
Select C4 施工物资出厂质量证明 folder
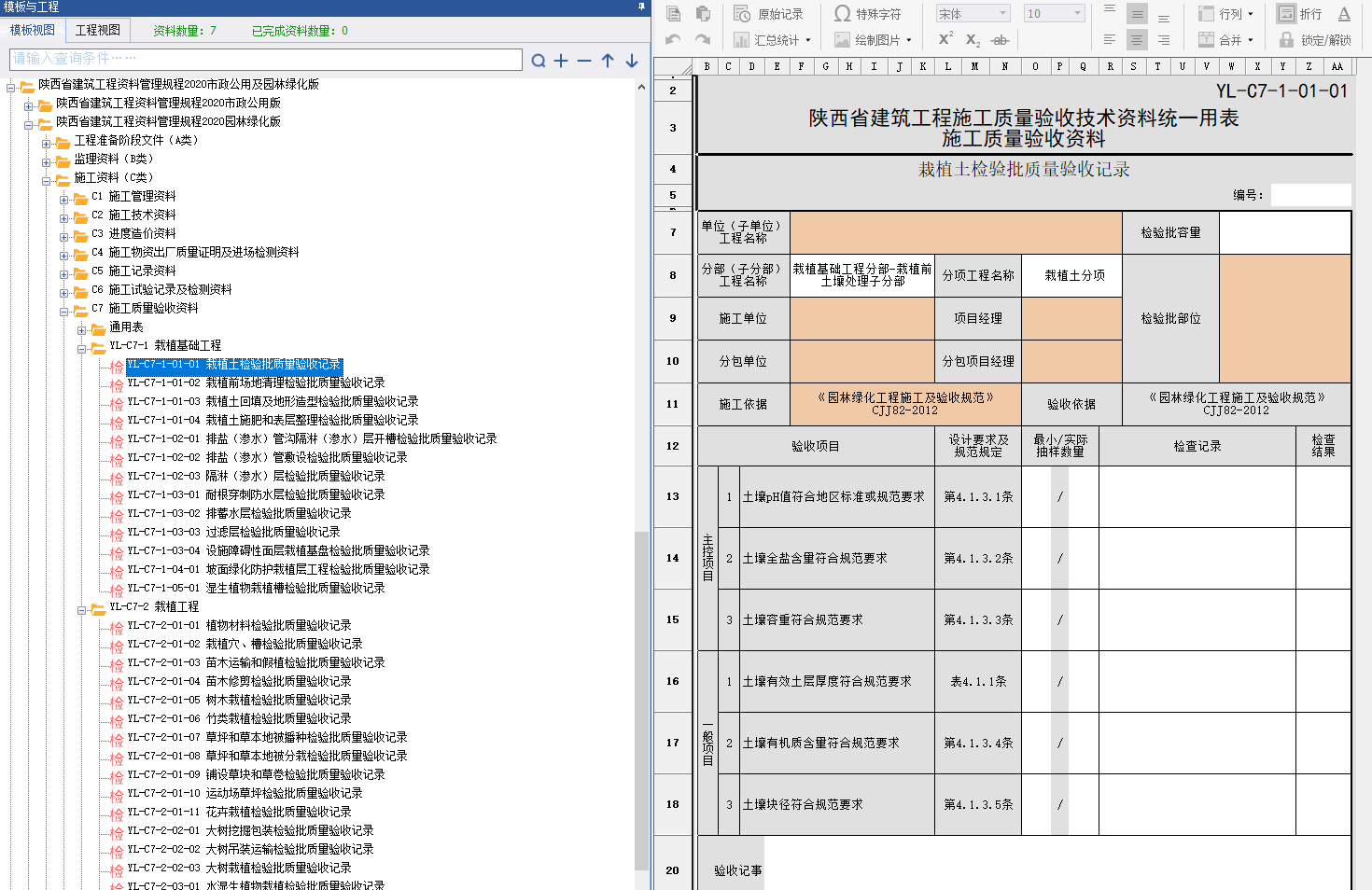point(195,252)
